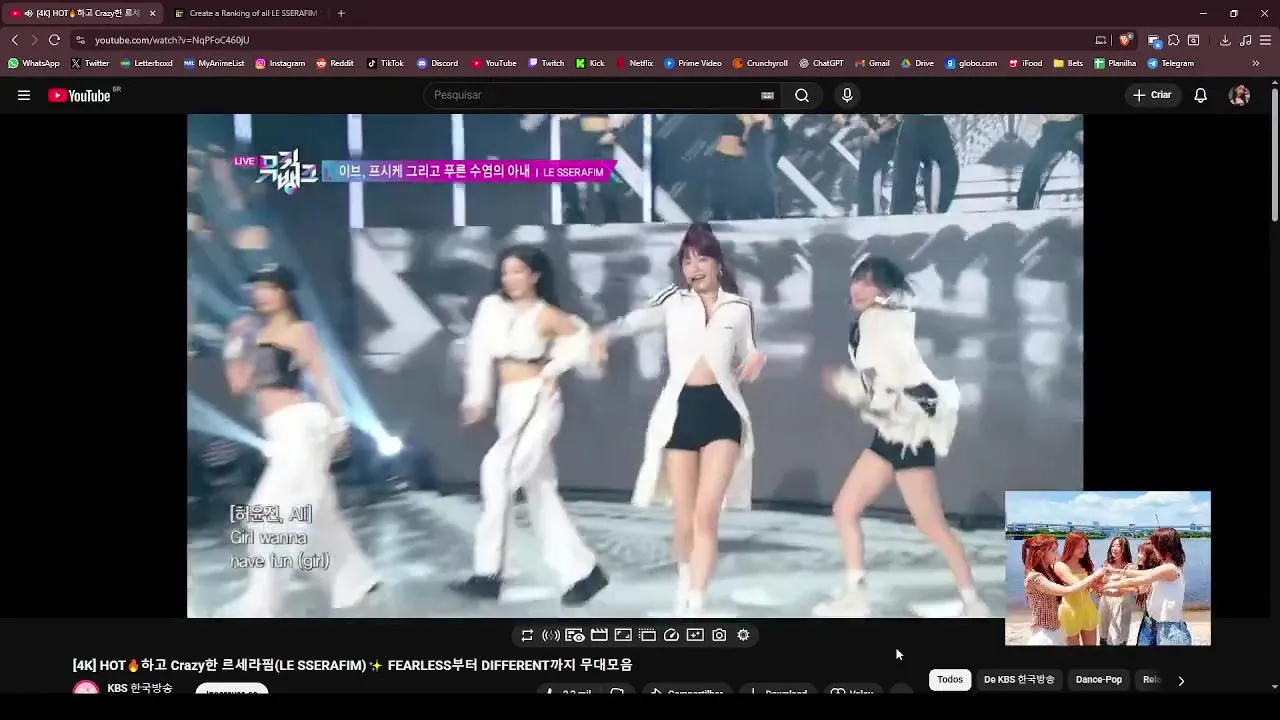Click the pop-up player plus icon
Viewport: 1280px width, 720px height.
[x=695, y=635]
